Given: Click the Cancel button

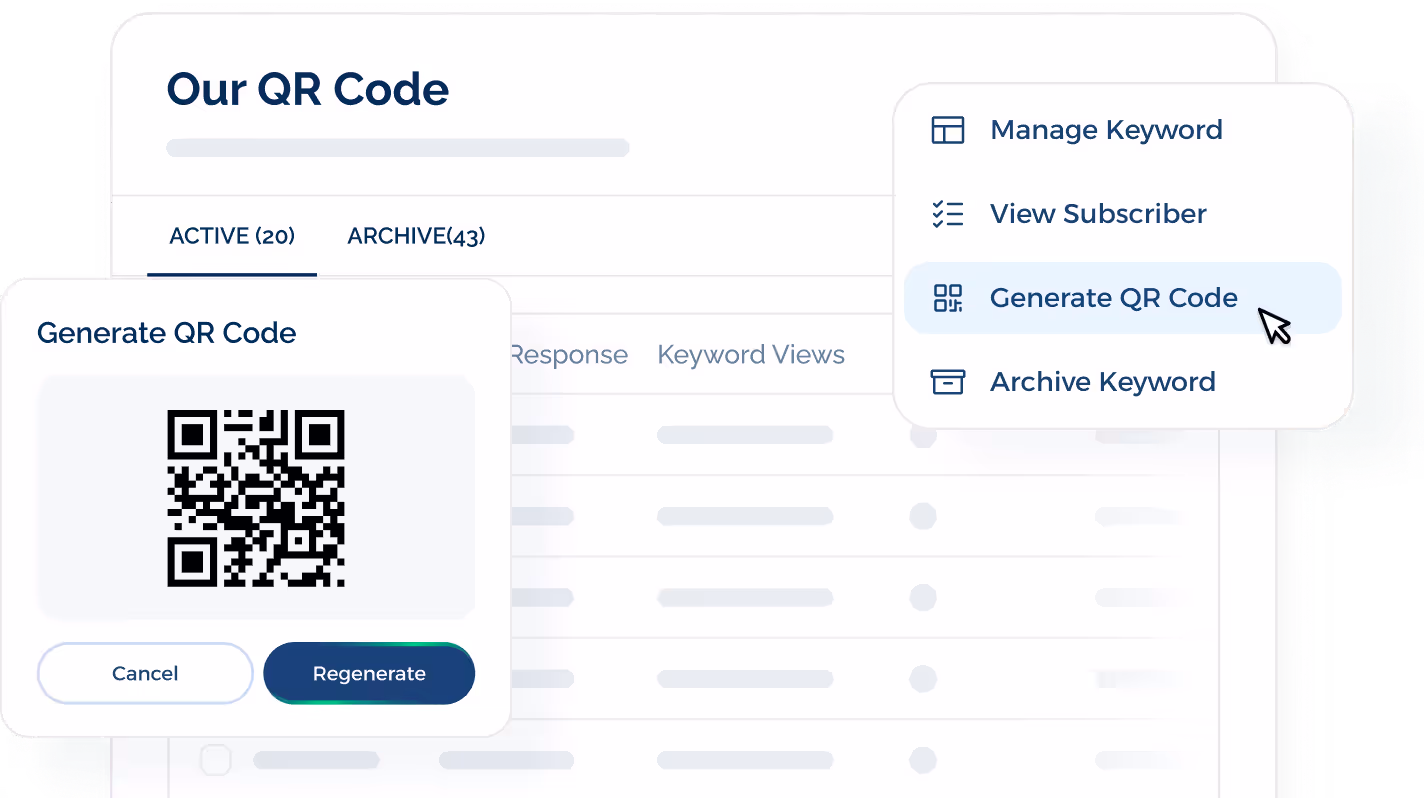Looking at the screenshot, I should click(x=144, y=673).
